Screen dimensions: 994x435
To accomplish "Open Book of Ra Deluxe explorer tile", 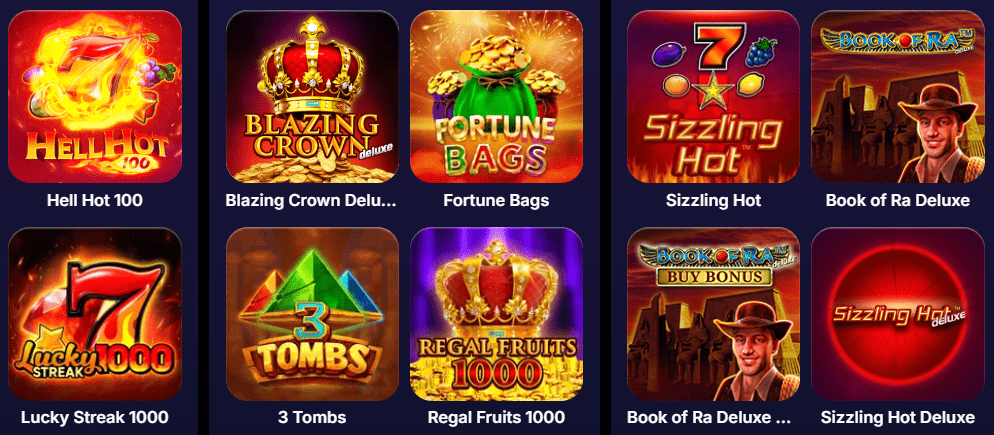I will tap(898, 96).
